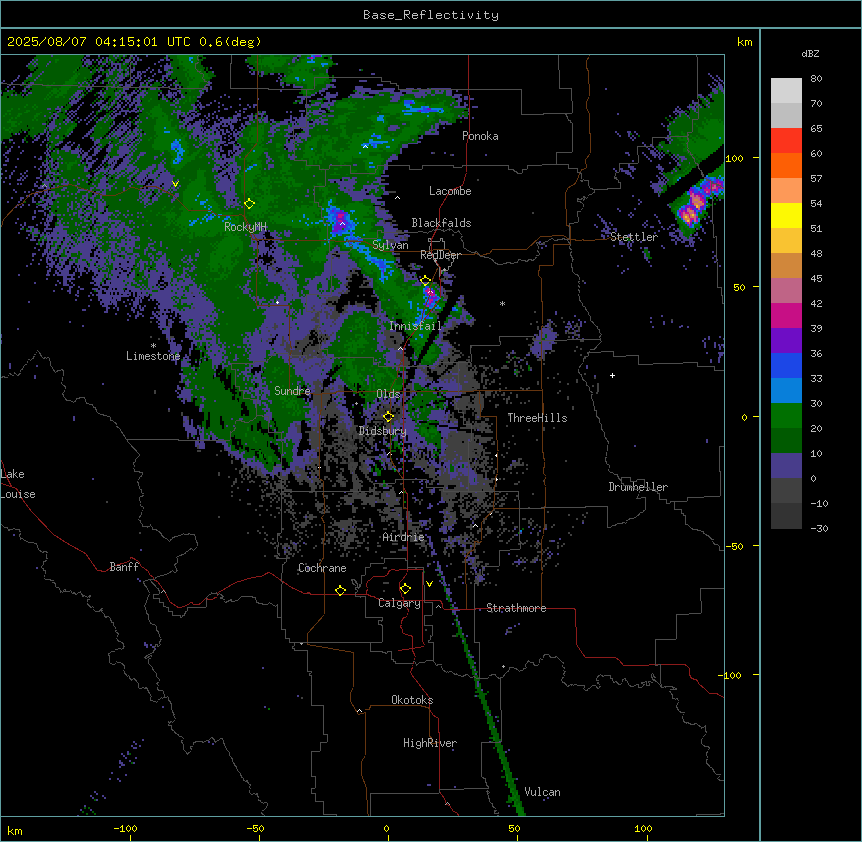Click the yellow diamond marker below Cochrane
The width and height of the screenshot is (862, 842).
340,590
